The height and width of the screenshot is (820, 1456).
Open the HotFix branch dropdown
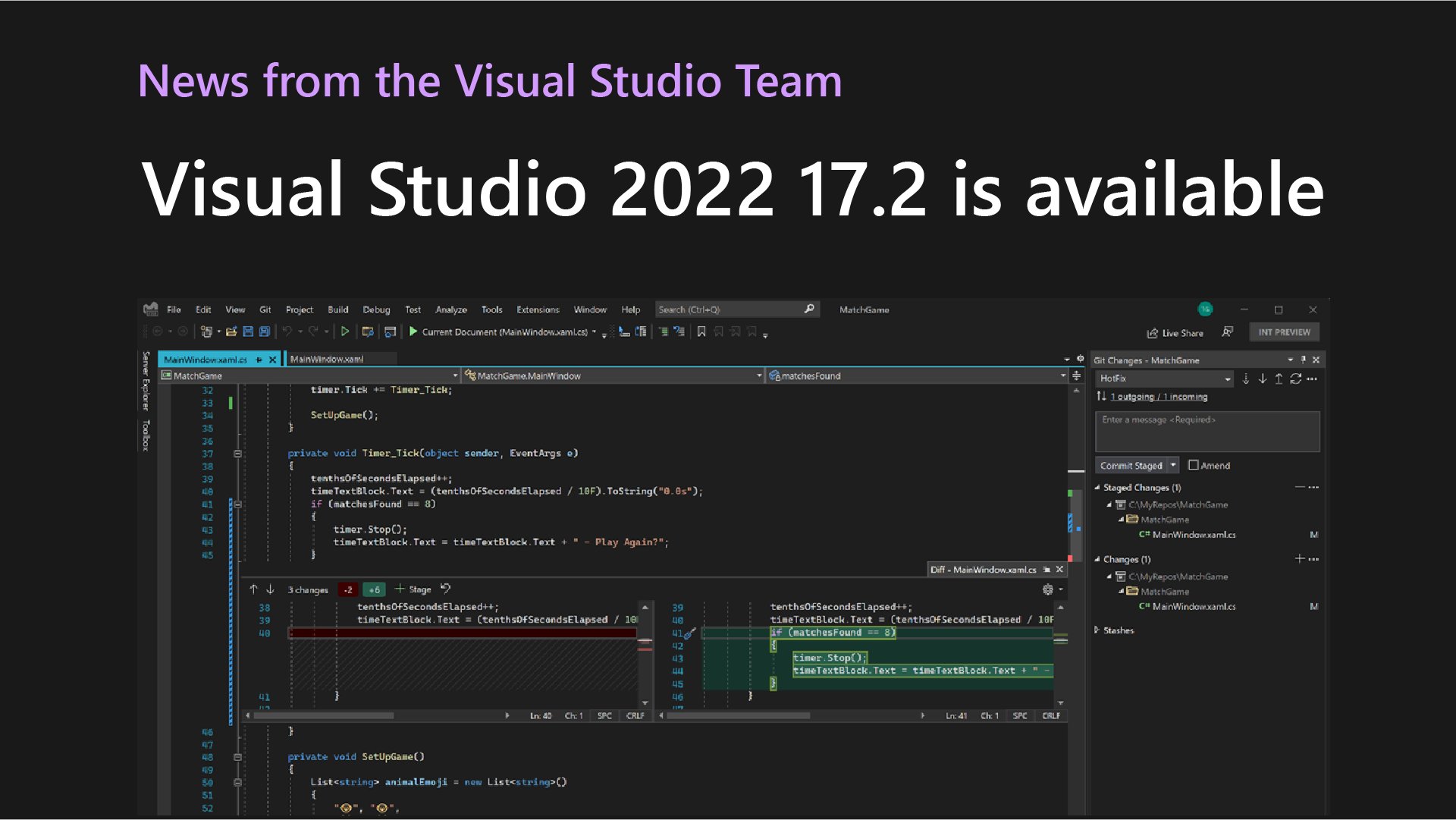[1227, 379]
